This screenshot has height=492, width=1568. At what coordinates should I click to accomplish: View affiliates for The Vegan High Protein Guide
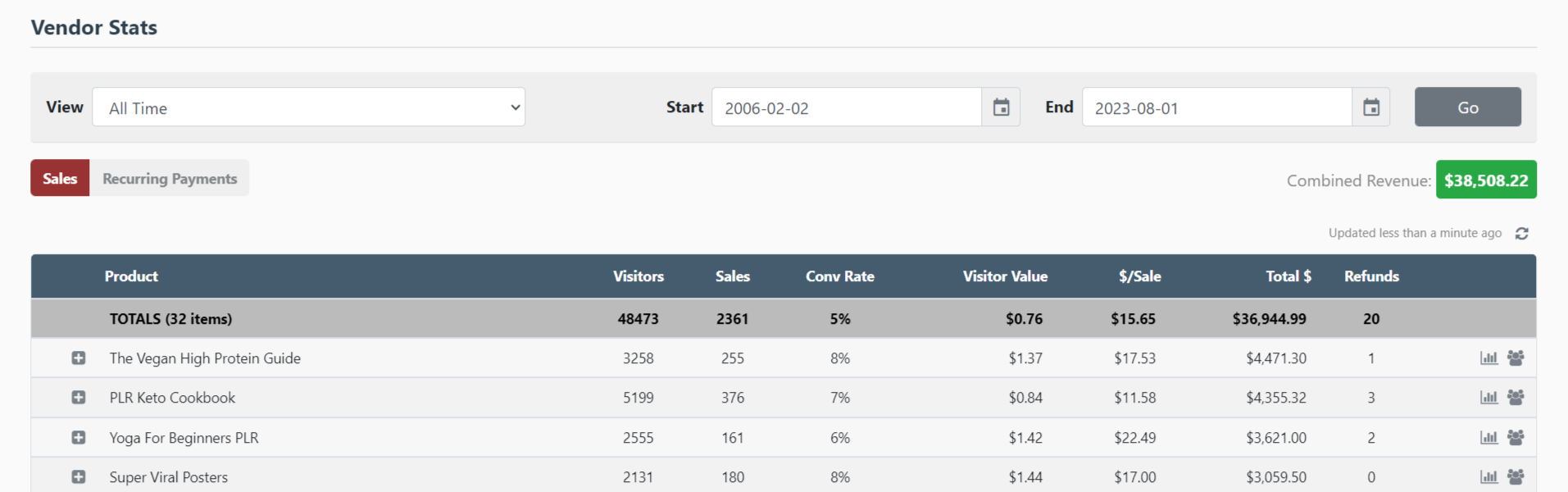[x=1516, y=358]
